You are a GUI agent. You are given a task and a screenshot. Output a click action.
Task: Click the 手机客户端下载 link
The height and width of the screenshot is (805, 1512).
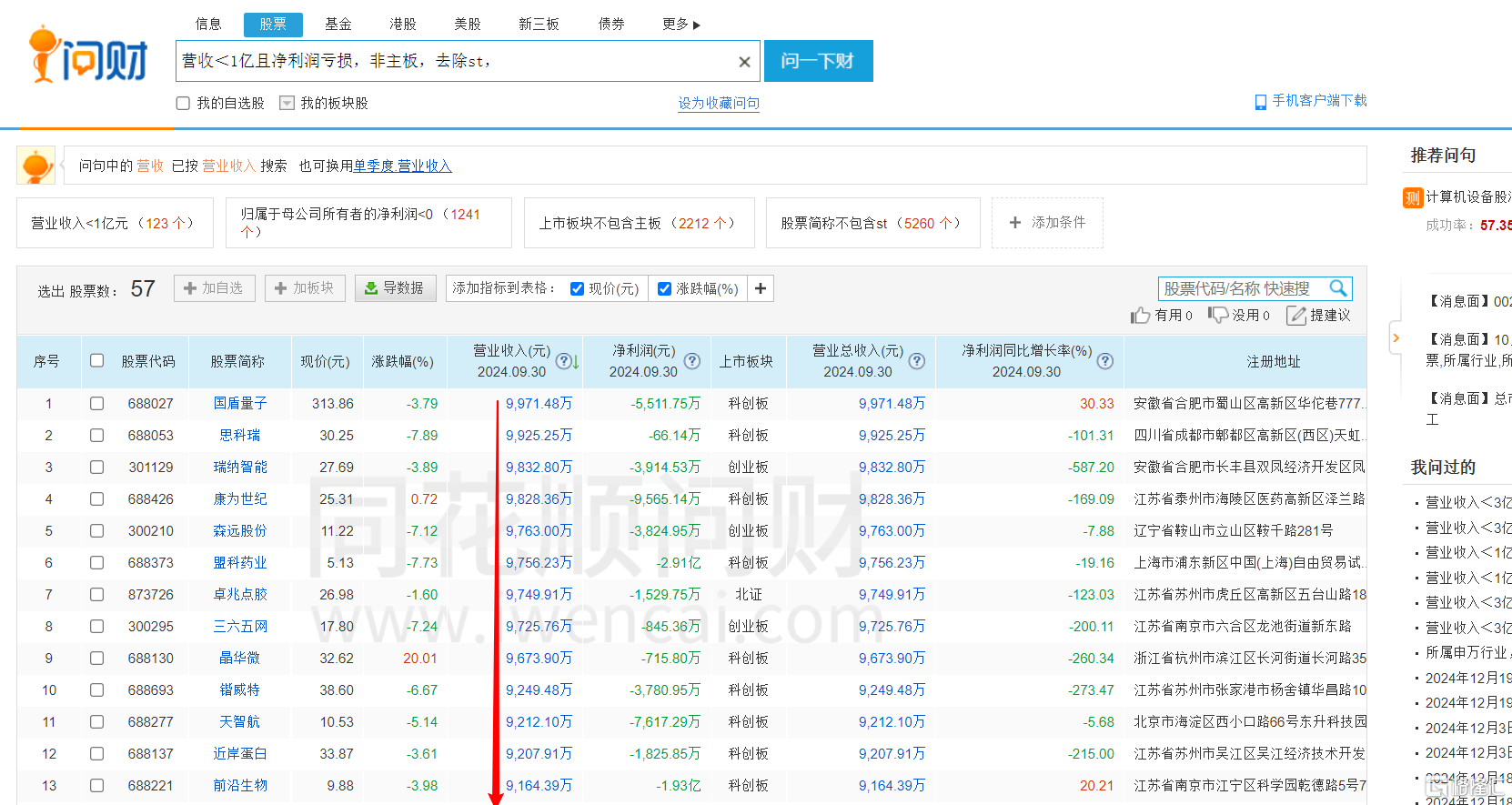[x=1319, y=101]
